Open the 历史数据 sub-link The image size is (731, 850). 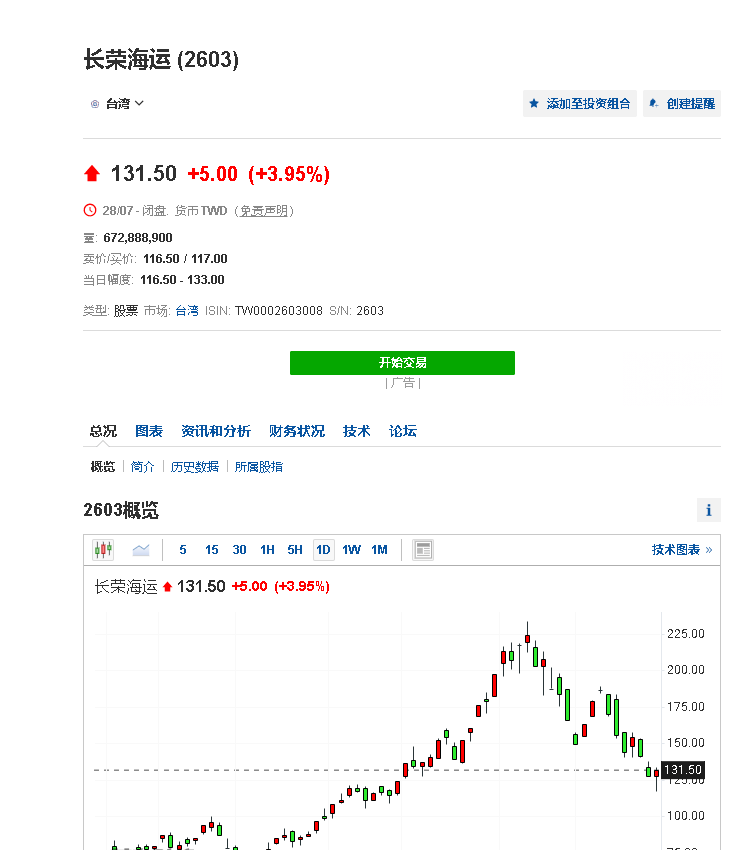tap(194, 466)
